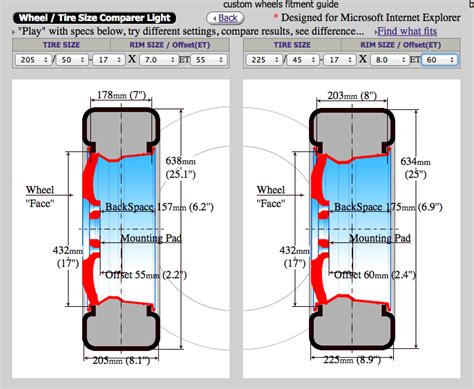Open left tire diameter dropdown showing 17
Image resolution: width=474 pixels, height=389 pixels.
tap(108, 60)
